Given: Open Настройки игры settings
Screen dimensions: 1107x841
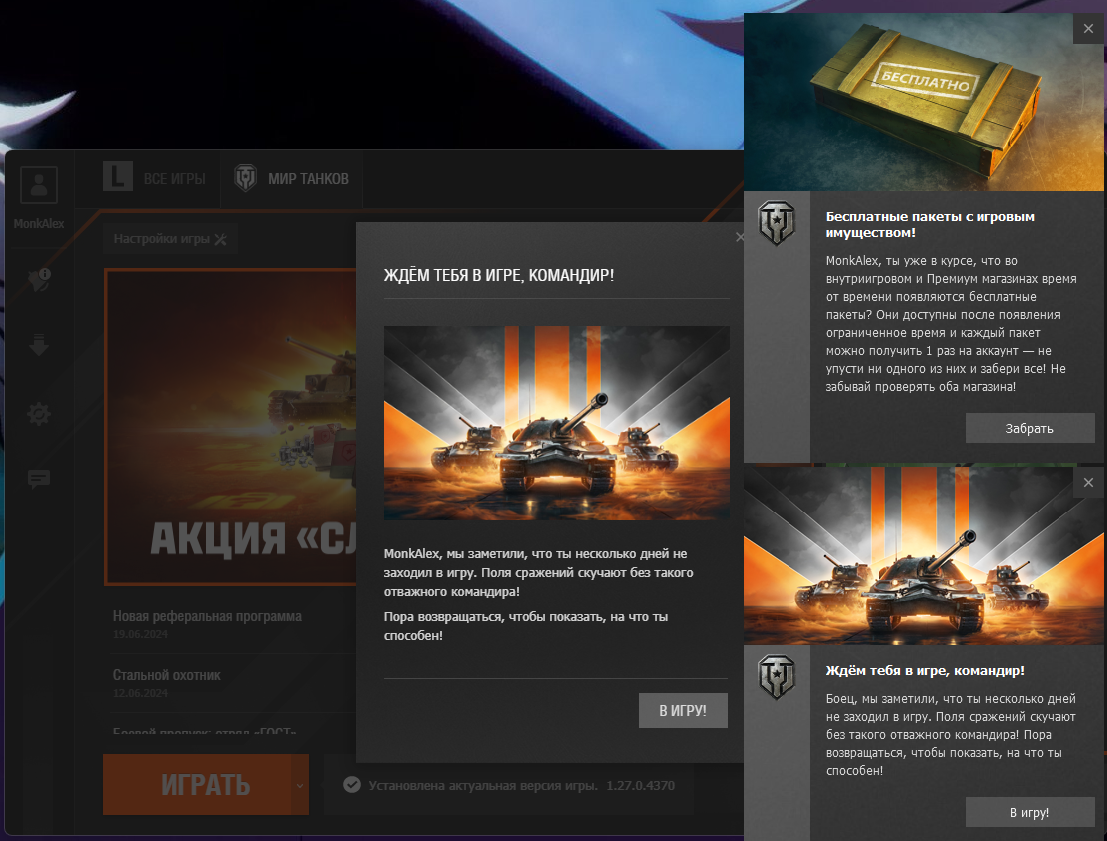Looking at the screenshot, I should point(170,239).
